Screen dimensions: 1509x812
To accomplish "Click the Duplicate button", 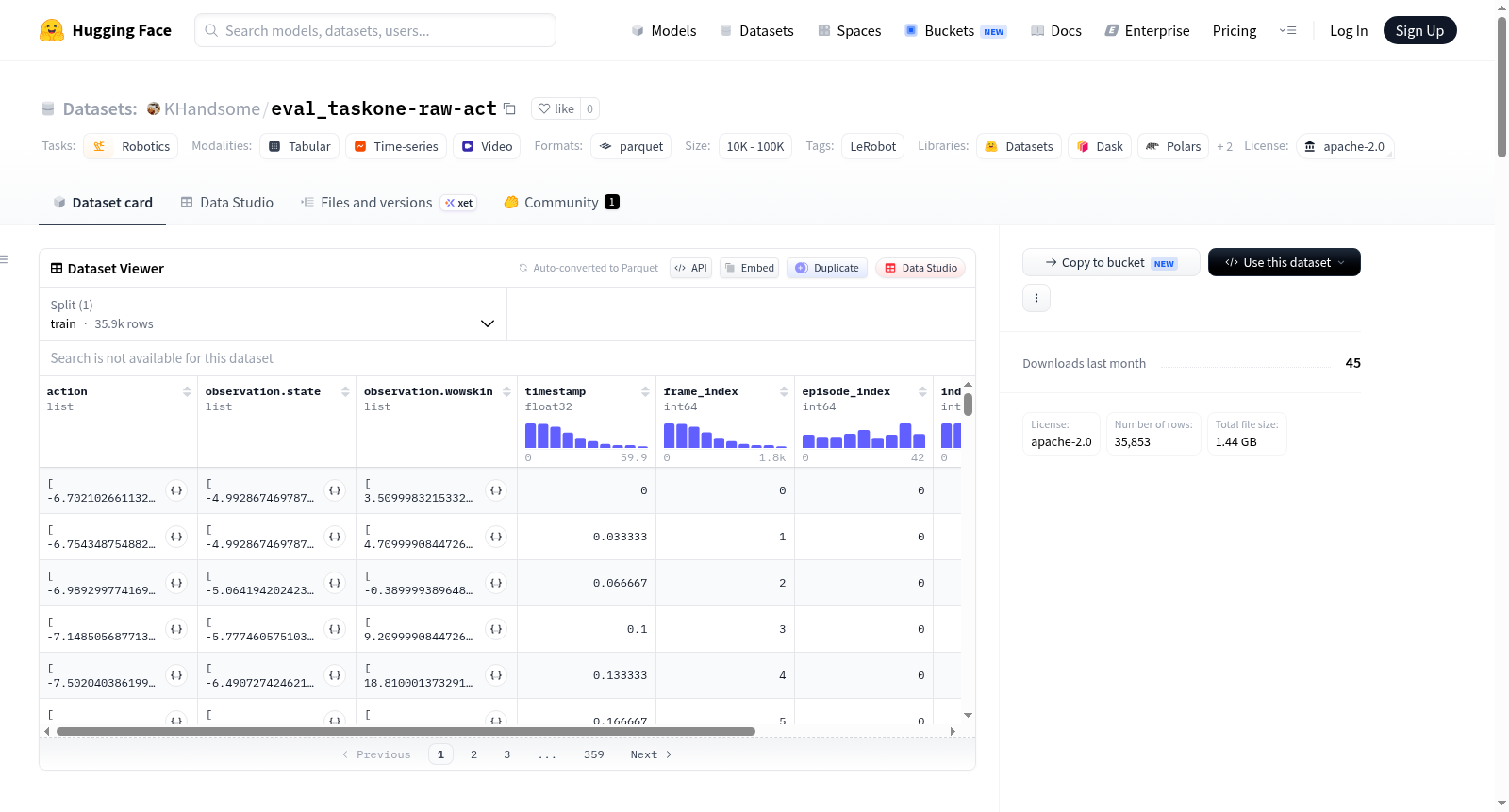I will (827, 268).
